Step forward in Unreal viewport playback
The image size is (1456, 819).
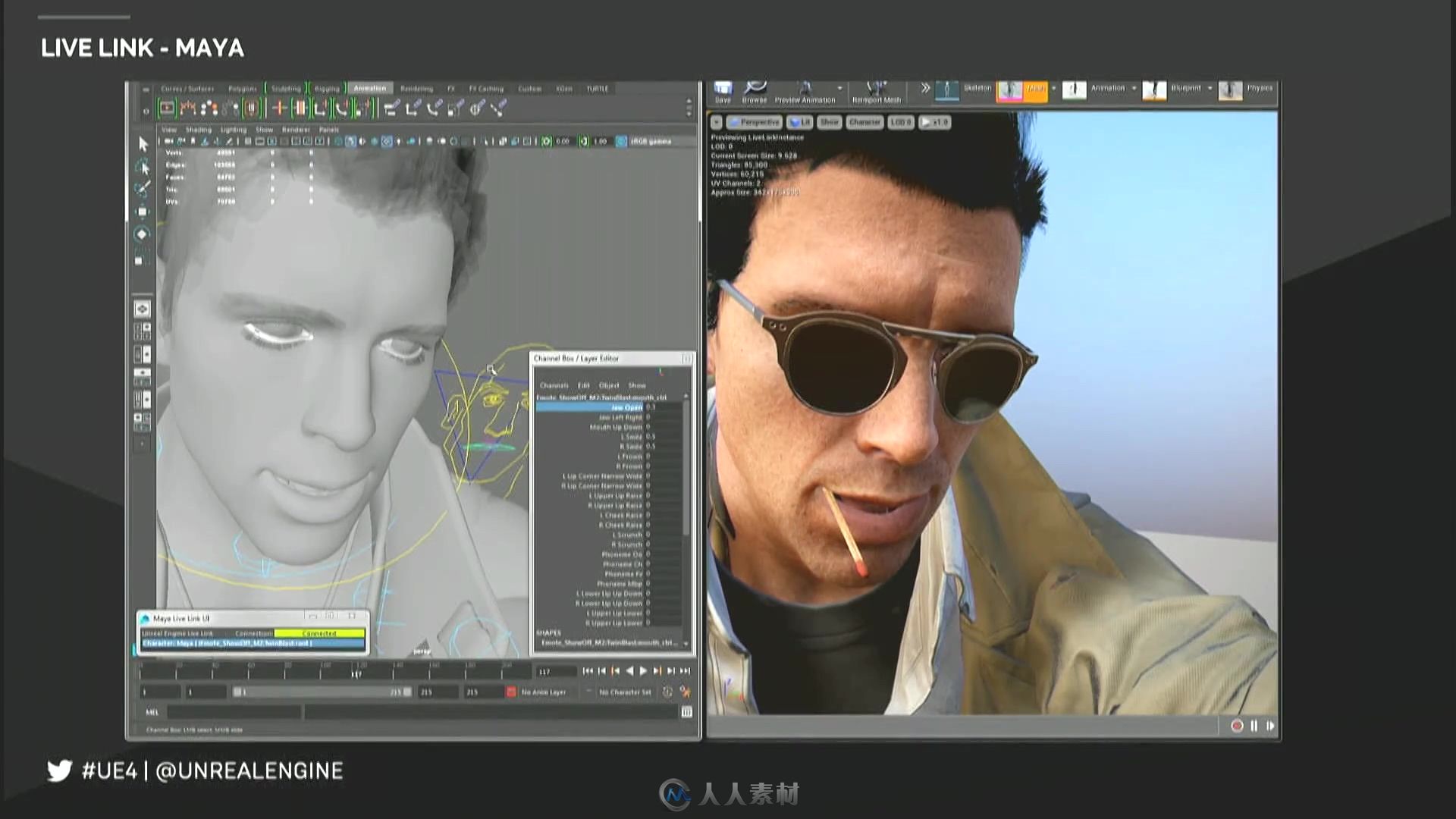tap(1270, 726)
